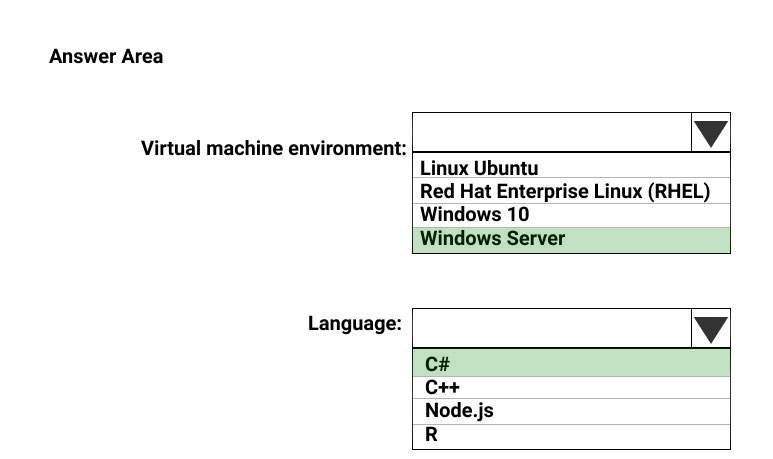
Task: Click the empty Language selection field
Action: [x=552, y=329]
